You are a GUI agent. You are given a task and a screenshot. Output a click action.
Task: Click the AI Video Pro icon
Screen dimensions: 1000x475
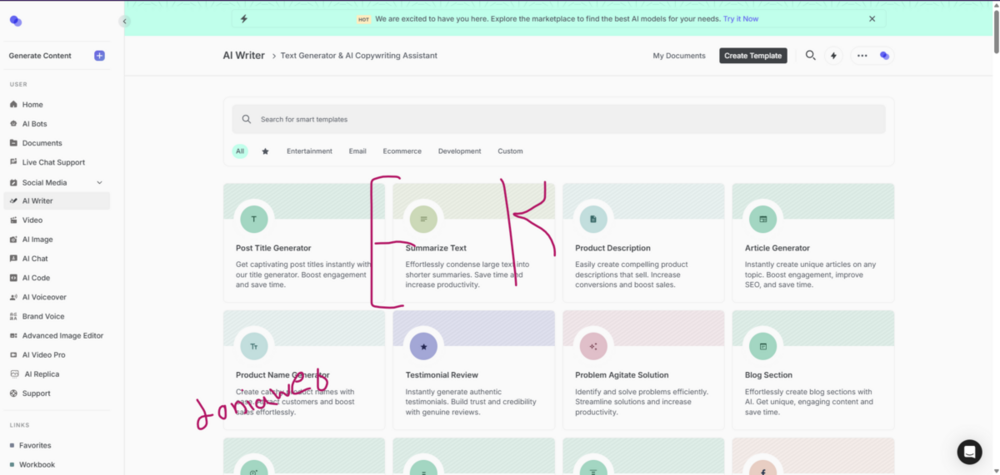[14, 354]
